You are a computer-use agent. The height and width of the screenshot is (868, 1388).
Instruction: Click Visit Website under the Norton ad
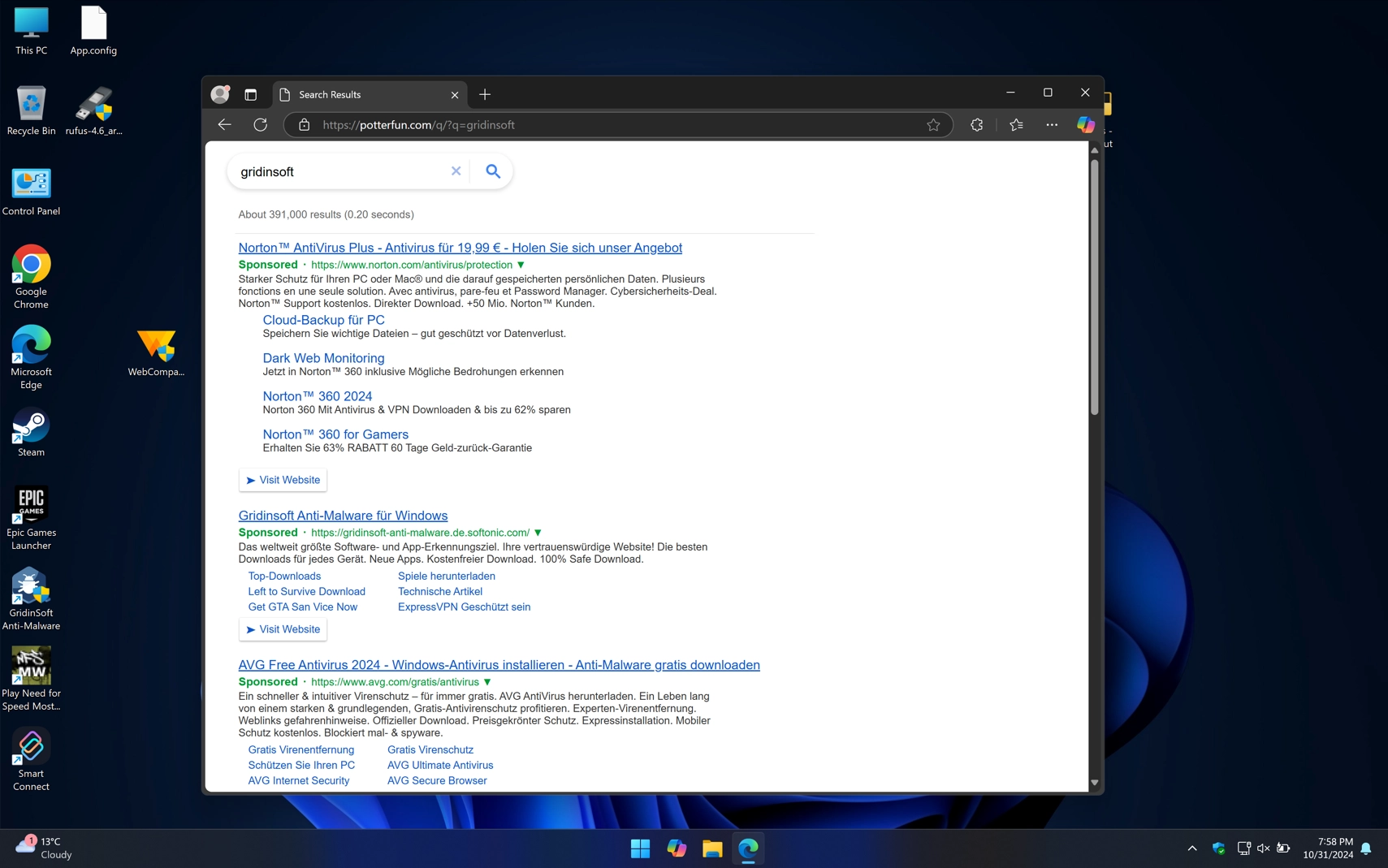click(x=282, y=480)
